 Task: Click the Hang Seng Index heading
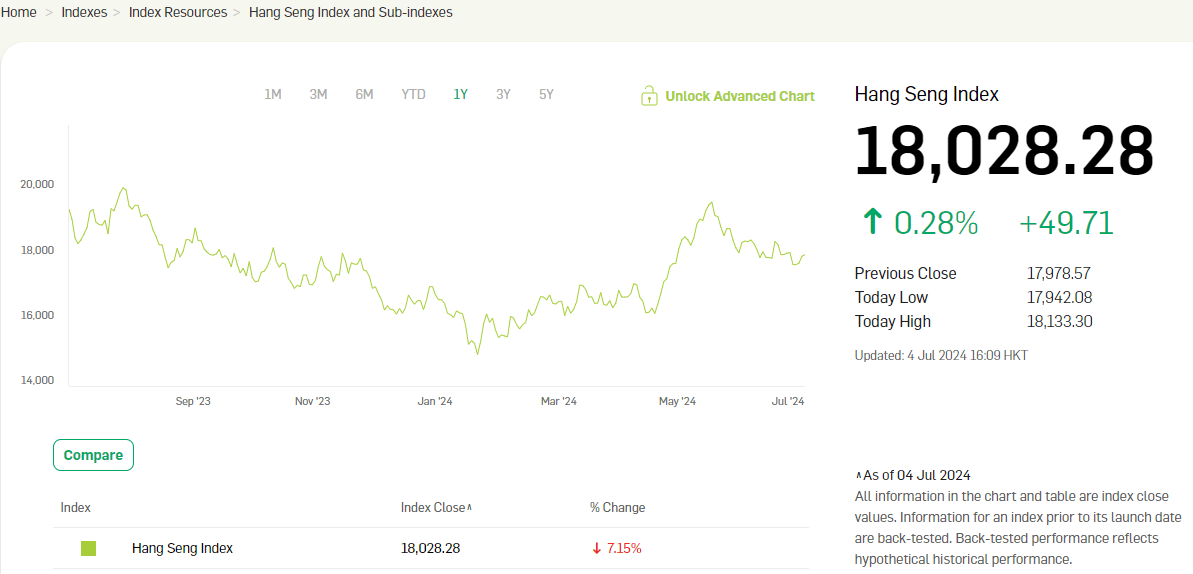click(x=927, y=94)
